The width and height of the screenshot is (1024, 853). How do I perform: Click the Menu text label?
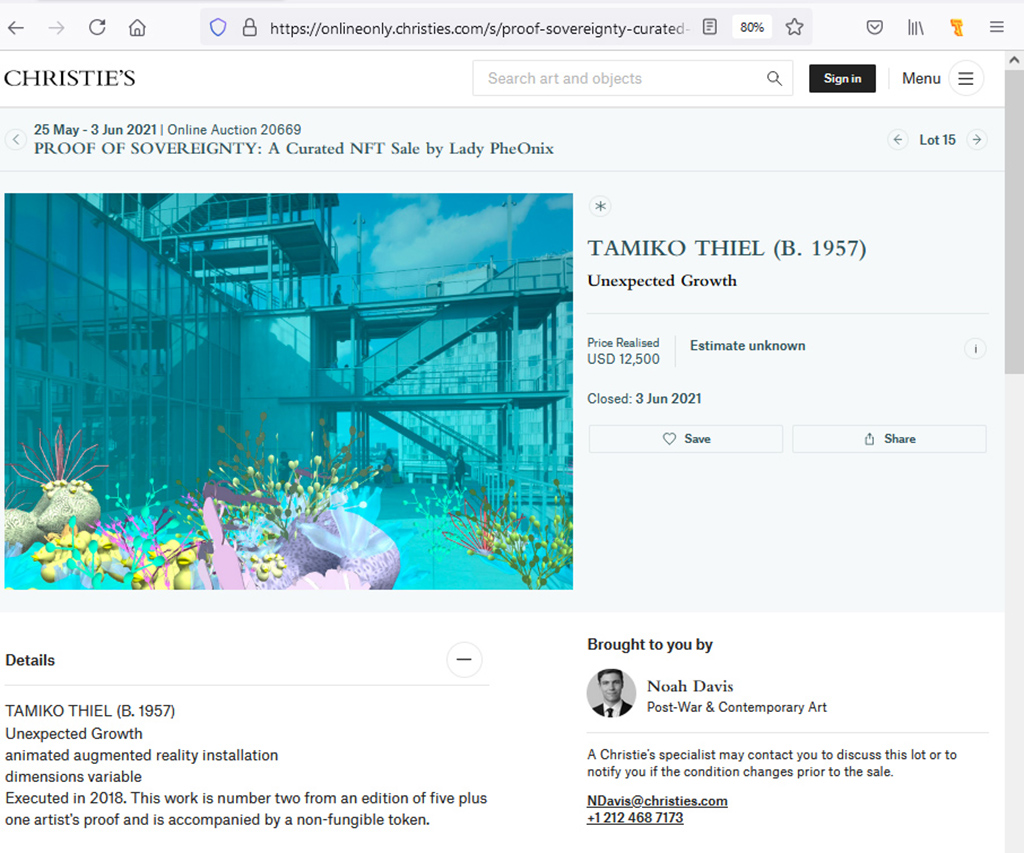click(921, 78)
